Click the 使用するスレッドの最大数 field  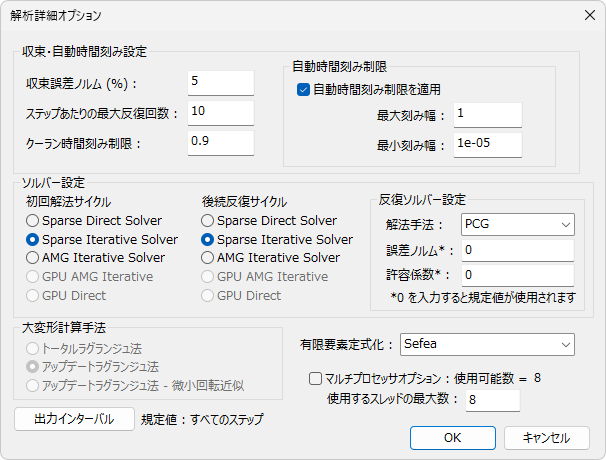pos(493,400)
